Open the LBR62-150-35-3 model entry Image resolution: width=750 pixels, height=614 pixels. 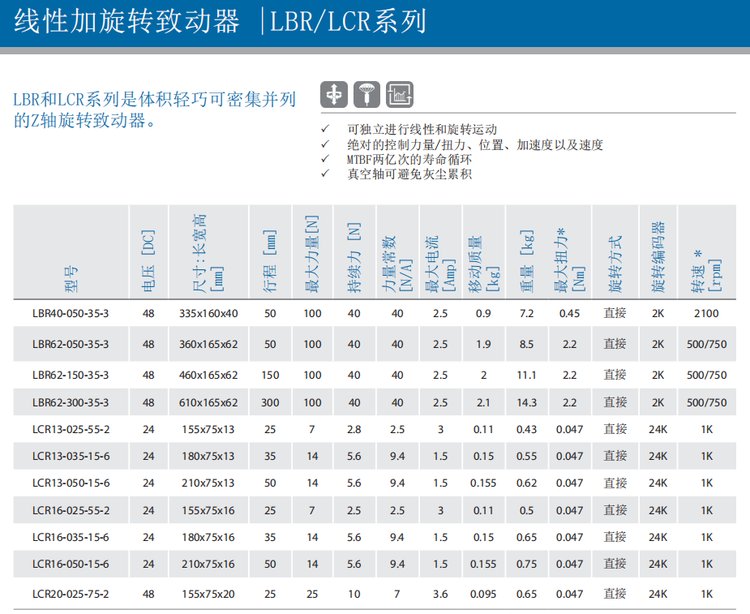click(70, 375)
